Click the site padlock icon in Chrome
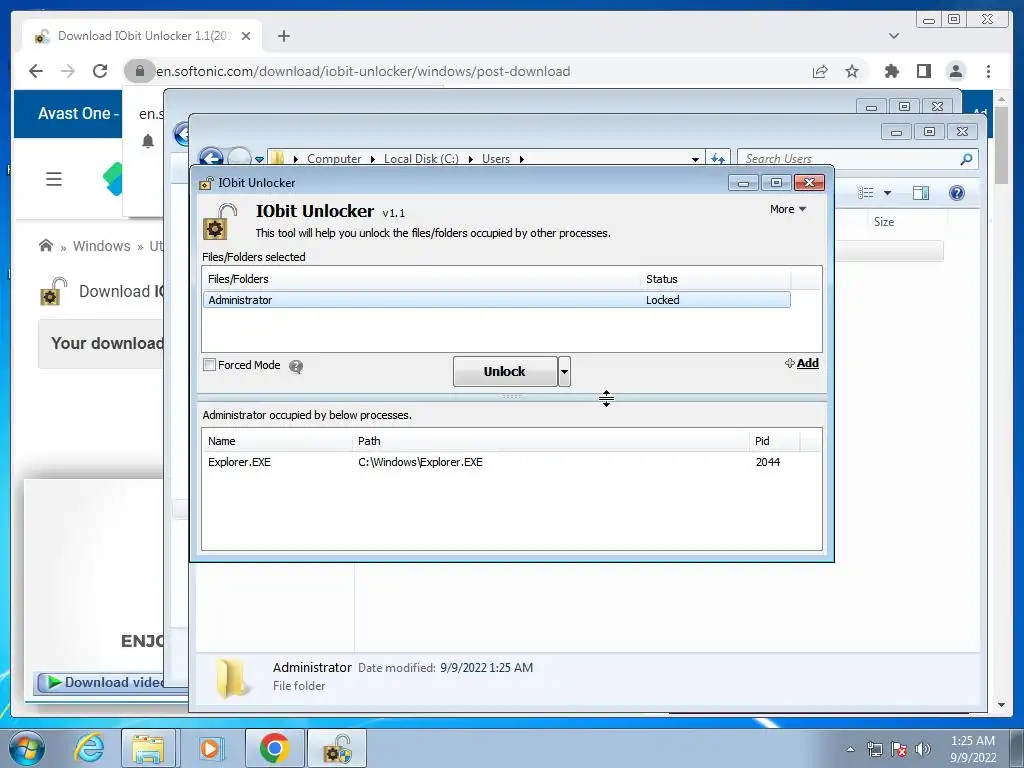Image resolution: width=1024 pixels, height=768 pixels. (140, 71)
